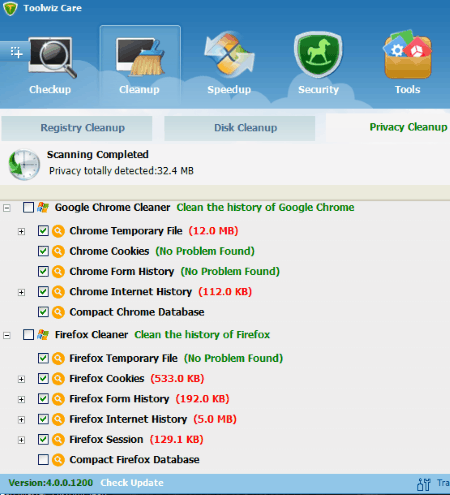This screenshot has height=495, width=450.
Task: Uncheck the Firefox Session checkbox
Action: (43, 439)
